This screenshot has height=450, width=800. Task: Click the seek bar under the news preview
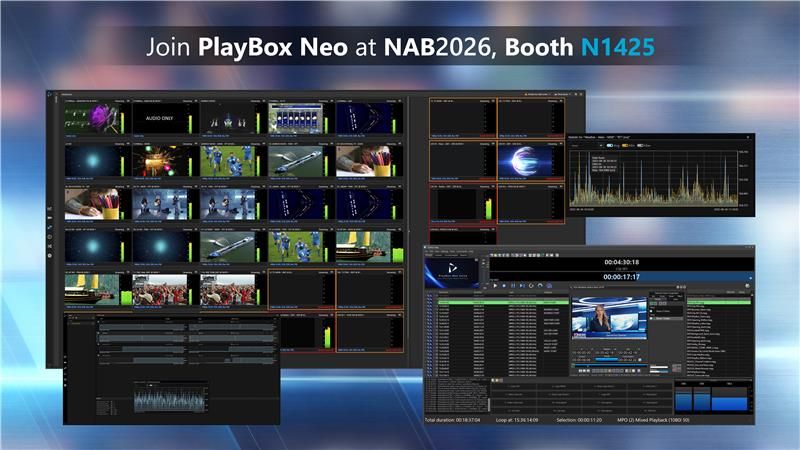(x=609, y=365)
